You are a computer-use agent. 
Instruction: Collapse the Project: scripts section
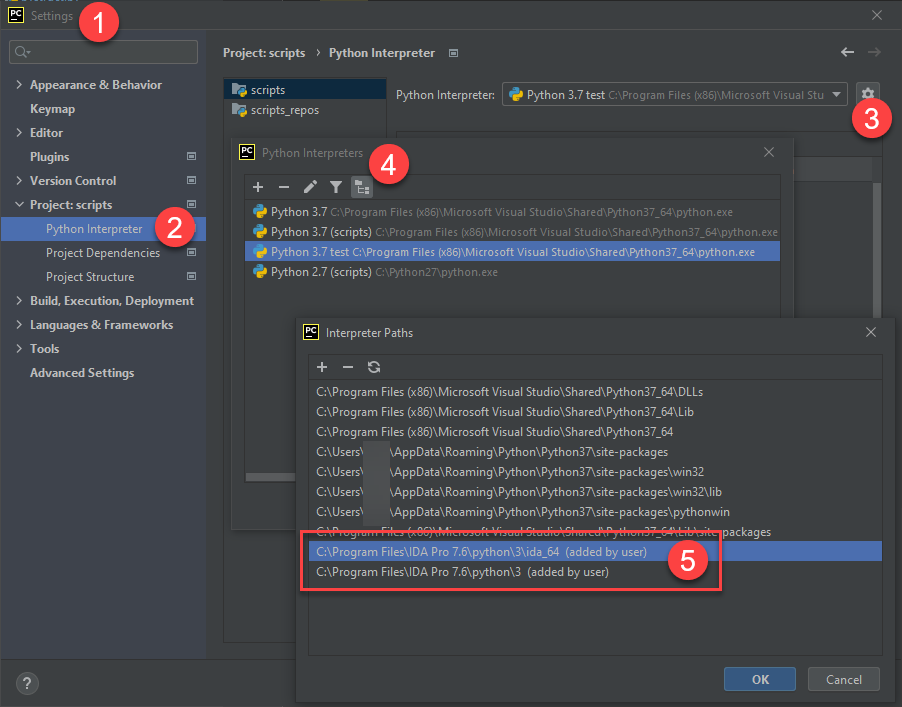click(x=19, y=205)
